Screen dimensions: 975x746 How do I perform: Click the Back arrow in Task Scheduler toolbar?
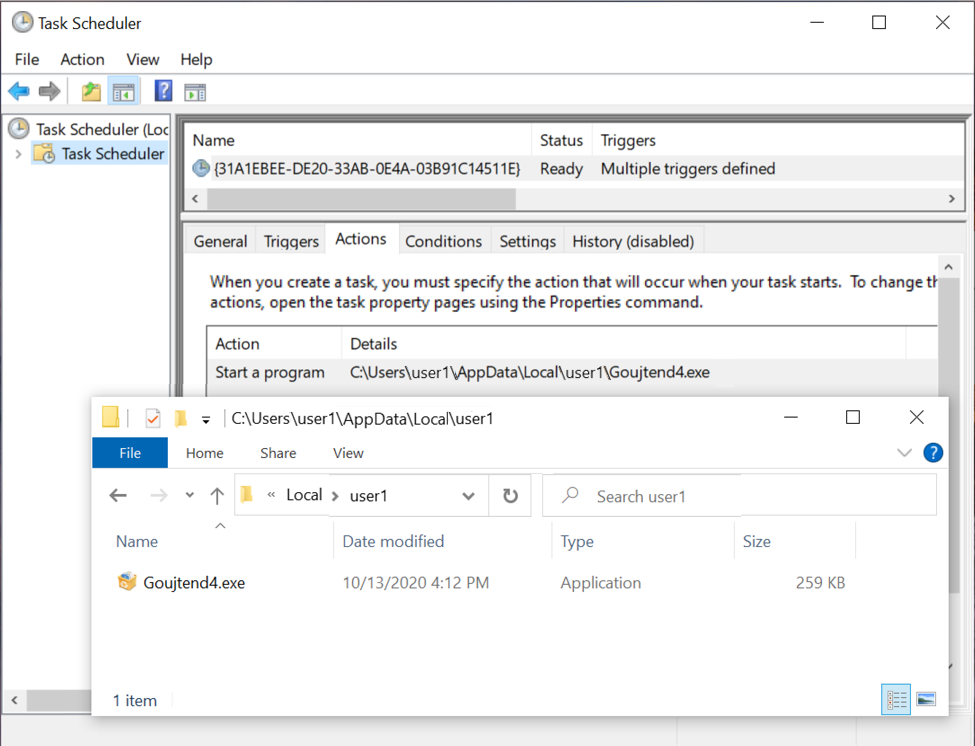[x=19, y=92]
